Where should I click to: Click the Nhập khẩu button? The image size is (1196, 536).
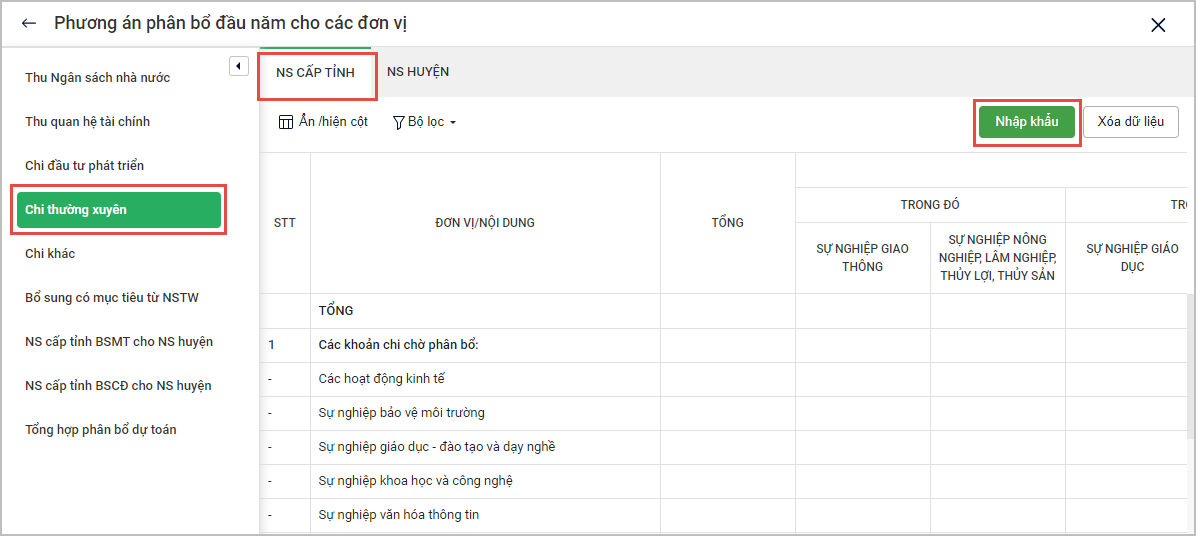(x=1026, y=122)
